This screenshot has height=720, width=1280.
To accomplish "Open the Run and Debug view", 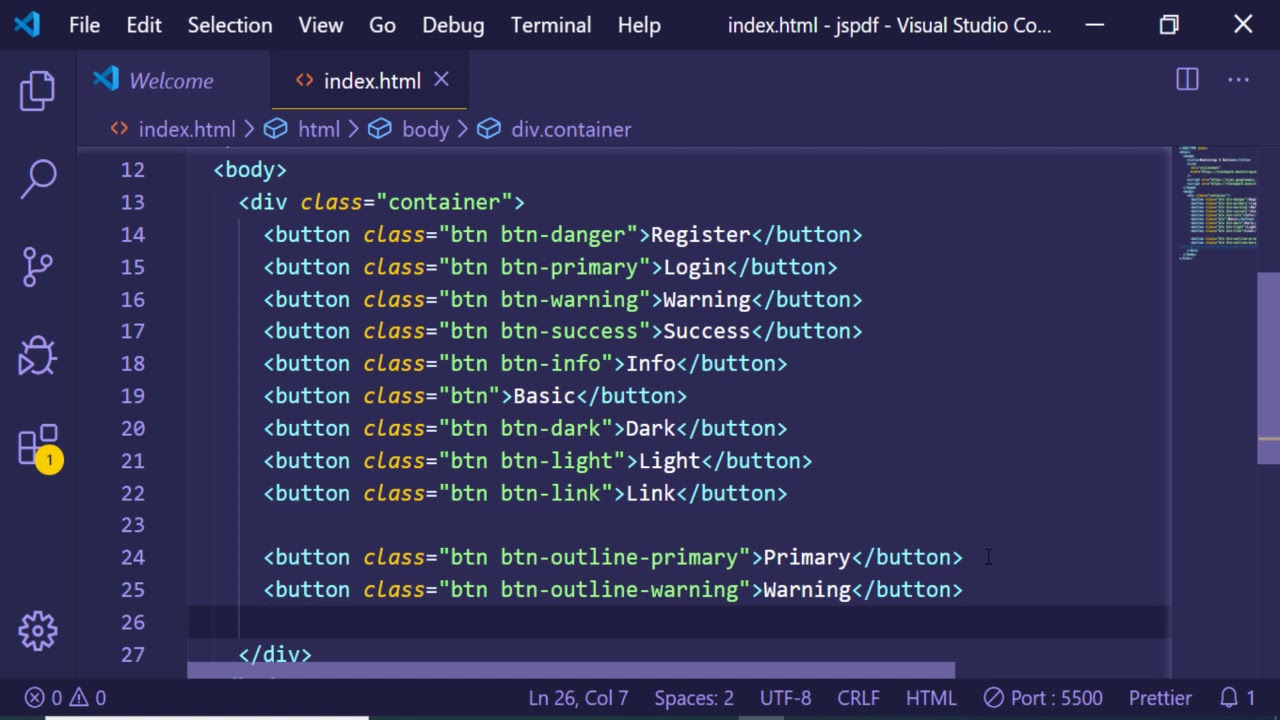I will point(38,355).
